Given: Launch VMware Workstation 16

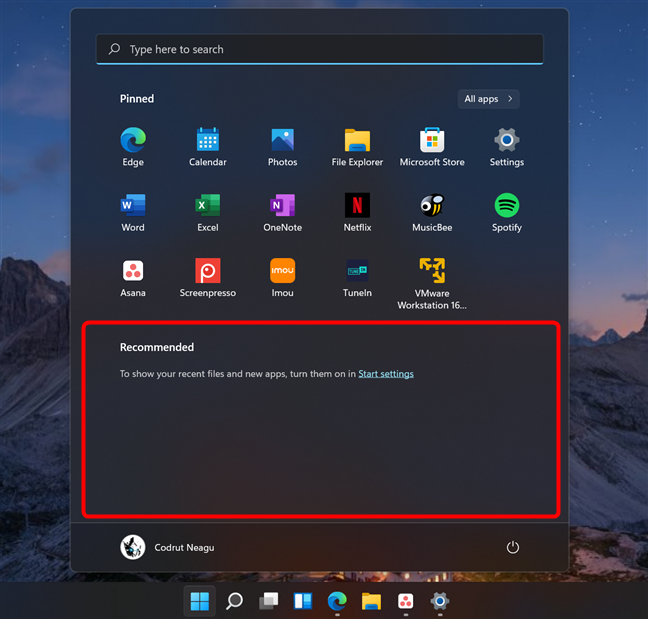Looking at the screenshot, I should click(x=432, y=283).
